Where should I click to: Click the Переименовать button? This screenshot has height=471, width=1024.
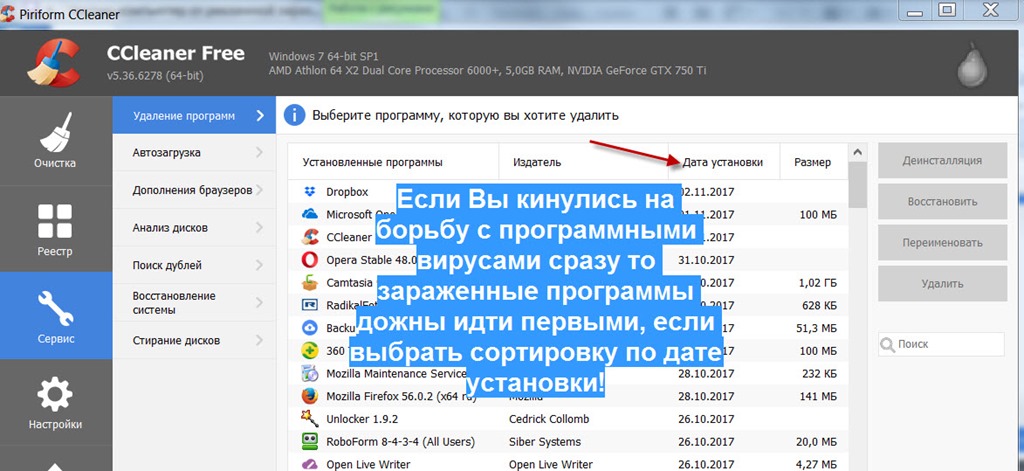tap(942, 243)
